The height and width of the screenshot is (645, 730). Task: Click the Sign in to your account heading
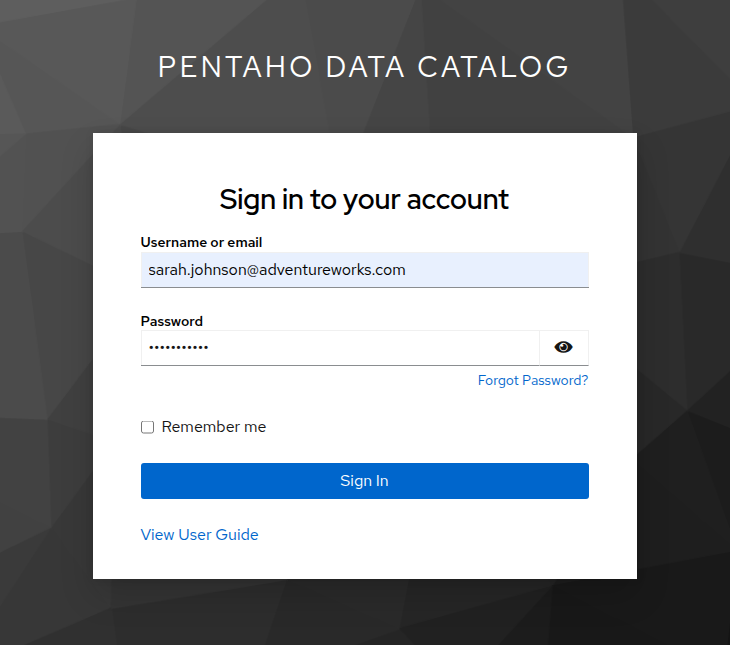point(364,199)
